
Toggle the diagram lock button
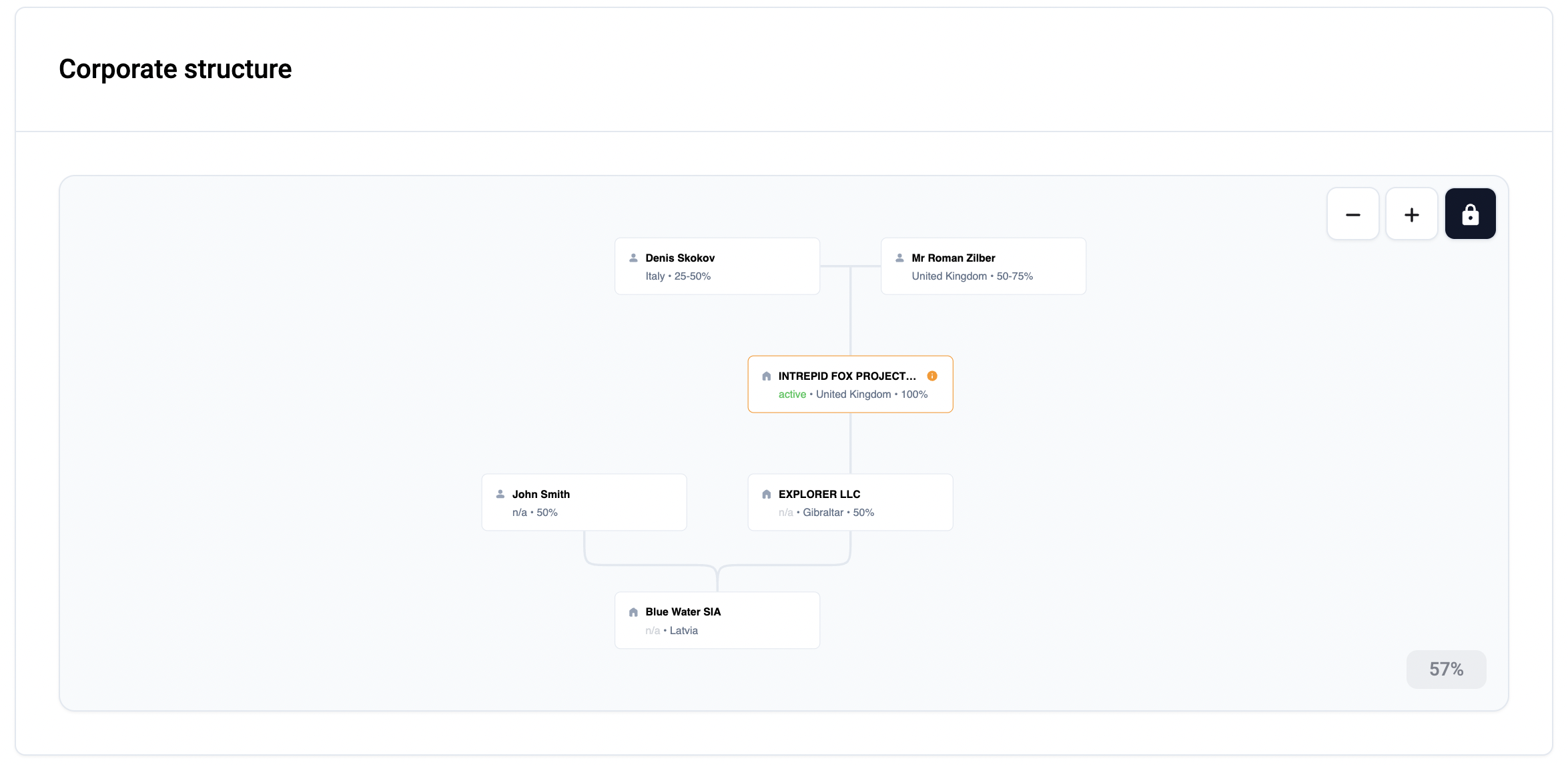pyautogui.click(x=1470, y=214)
